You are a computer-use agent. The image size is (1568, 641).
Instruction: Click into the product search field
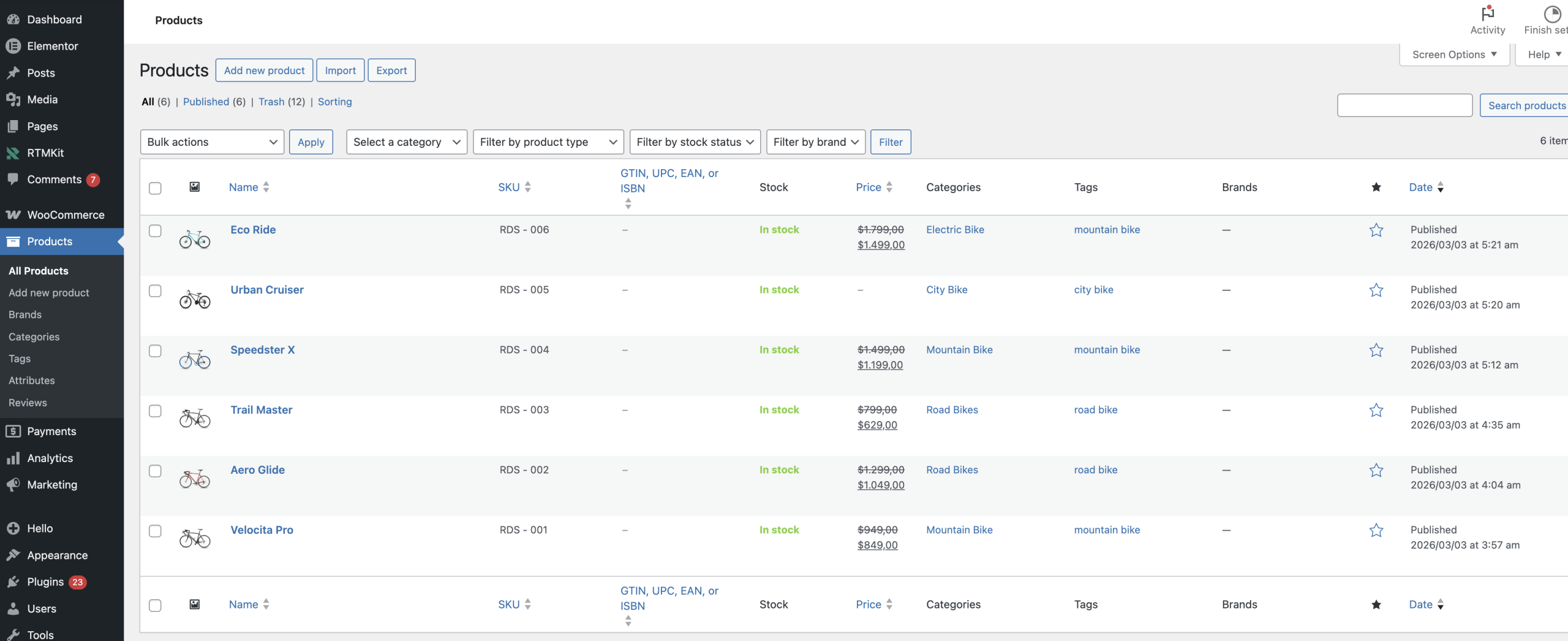pyautogui.click(x=1404, y=105)
